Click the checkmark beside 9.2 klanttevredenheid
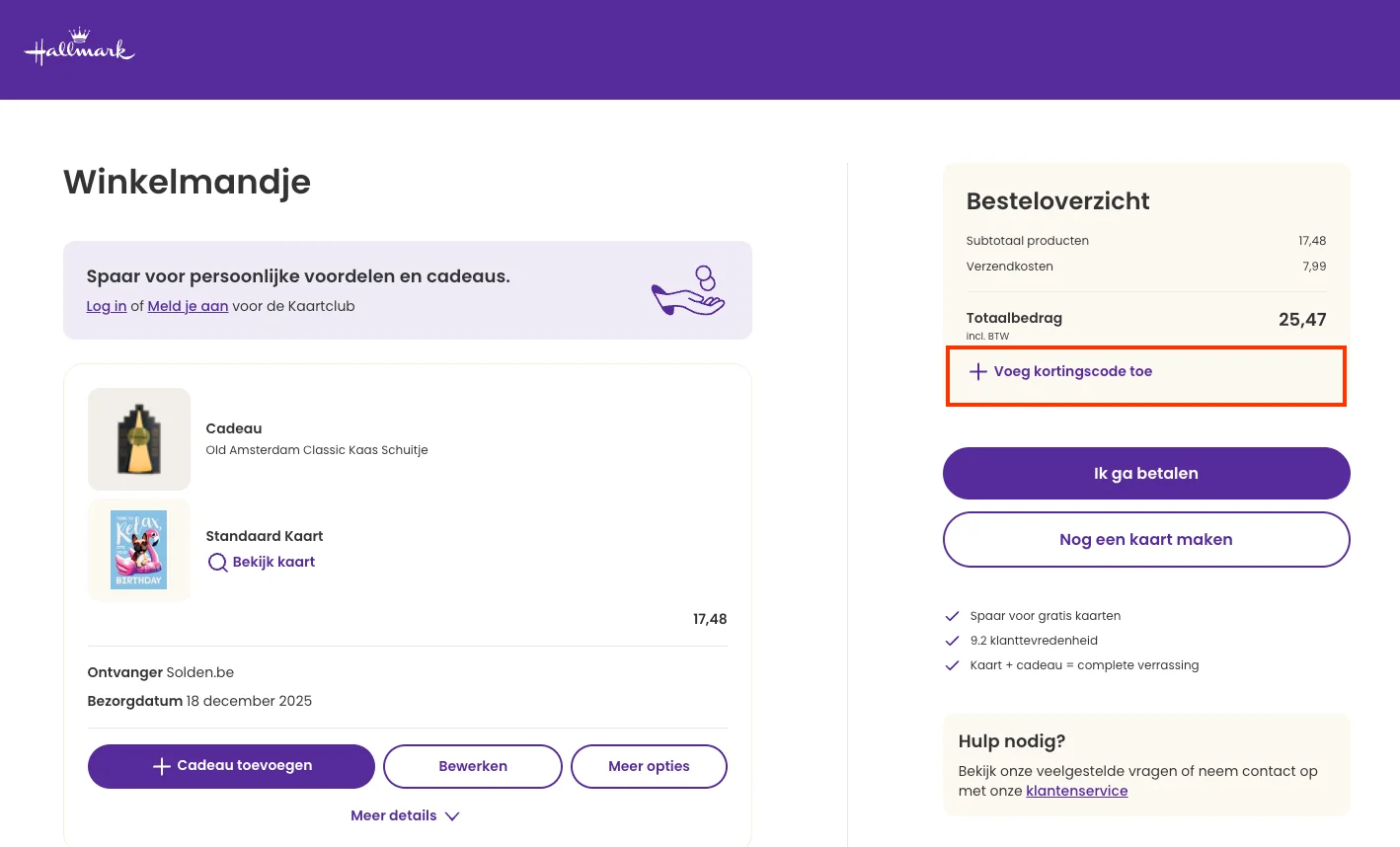Viewport: 1400px width, 847px height. pos(952,640)
